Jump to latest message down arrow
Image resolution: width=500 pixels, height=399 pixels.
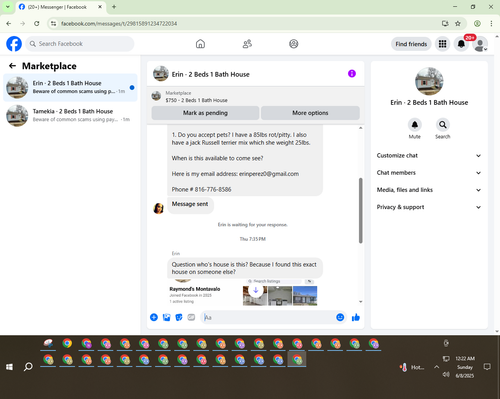[x=256, y=291]
